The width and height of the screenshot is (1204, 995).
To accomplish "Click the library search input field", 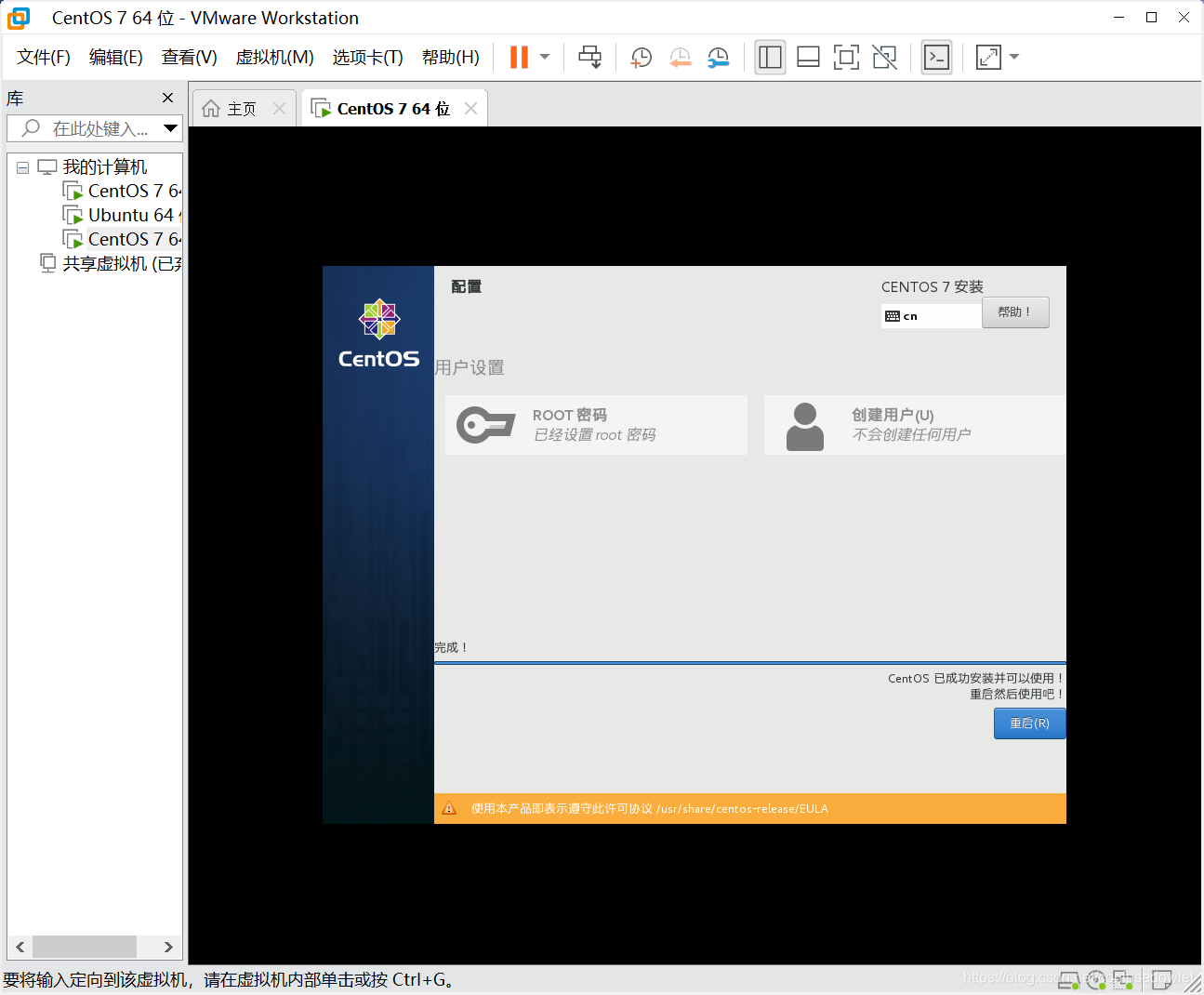I will click(93, 128).
